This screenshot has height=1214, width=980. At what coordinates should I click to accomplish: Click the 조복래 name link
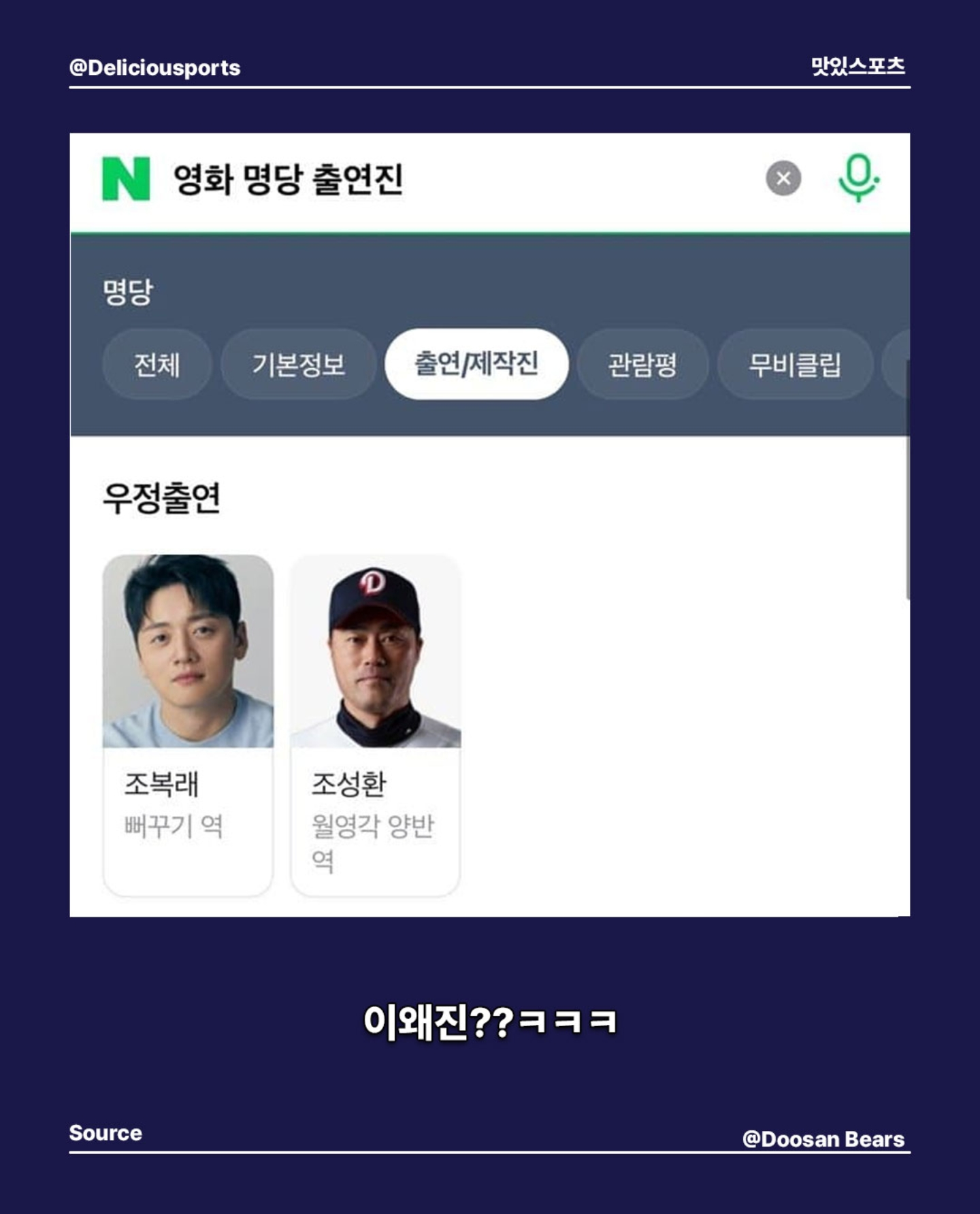[x=161, y=784]
